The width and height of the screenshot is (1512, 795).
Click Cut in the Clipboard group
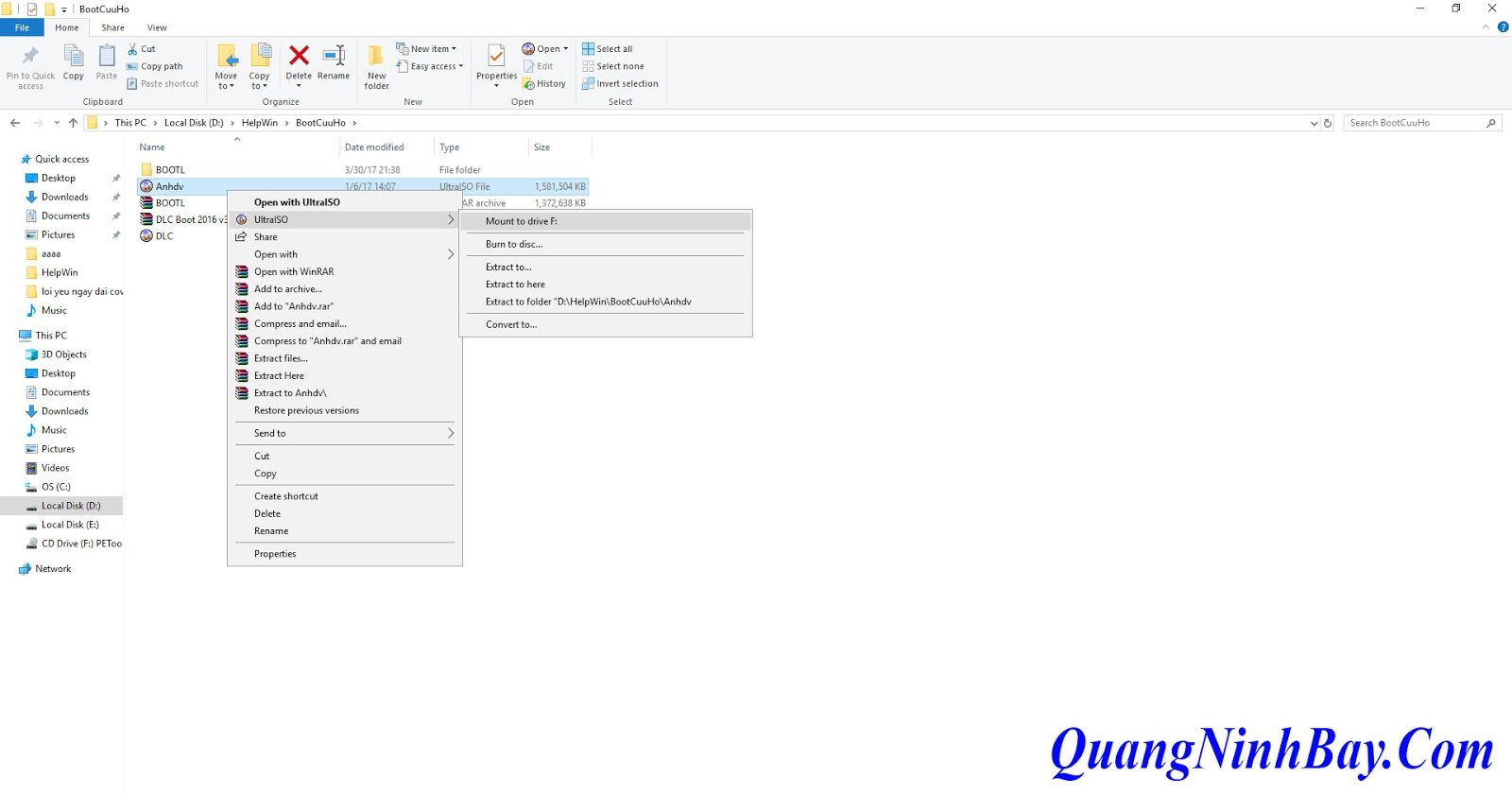[x=142, y=49]
